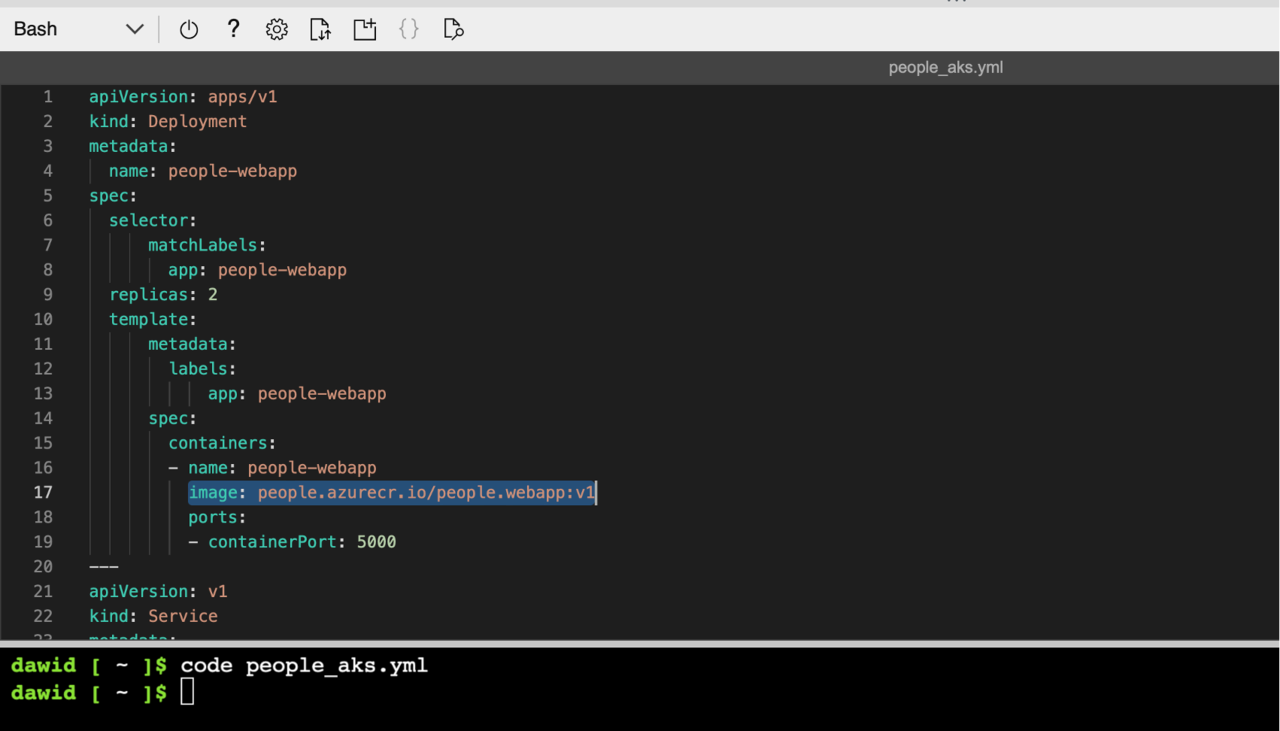The height and width of the screenshot is (731, 1280).
Task: Click the YAML document separator dashes
Action: [103, 566]
